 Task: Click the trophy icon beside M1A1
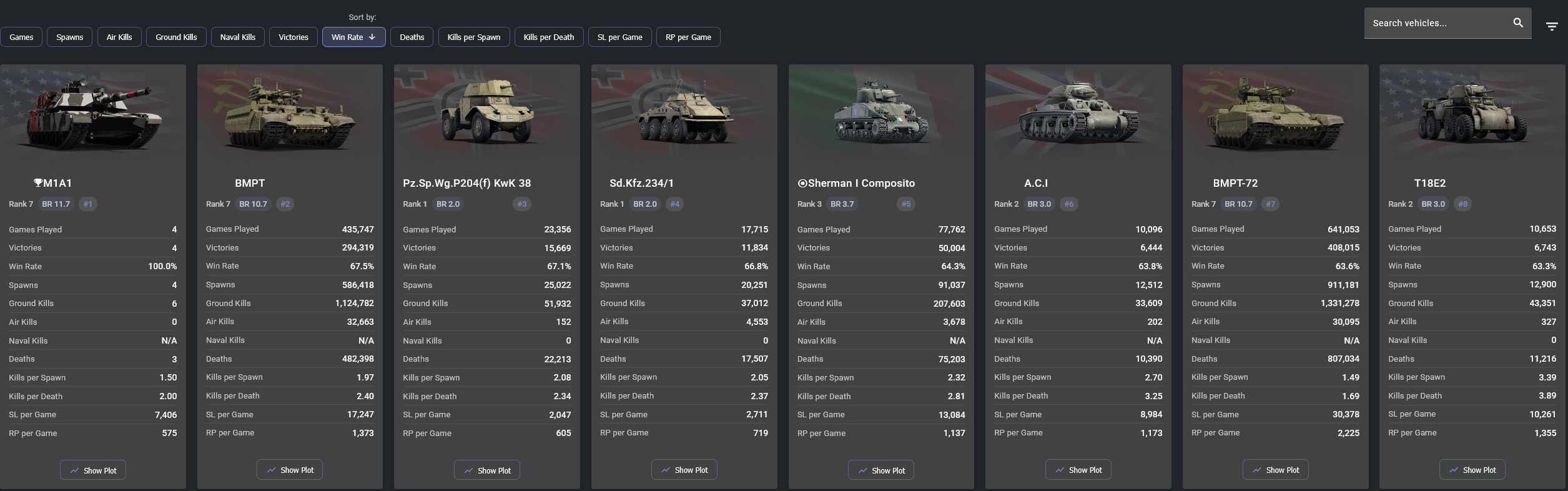(x=38, y=183)
